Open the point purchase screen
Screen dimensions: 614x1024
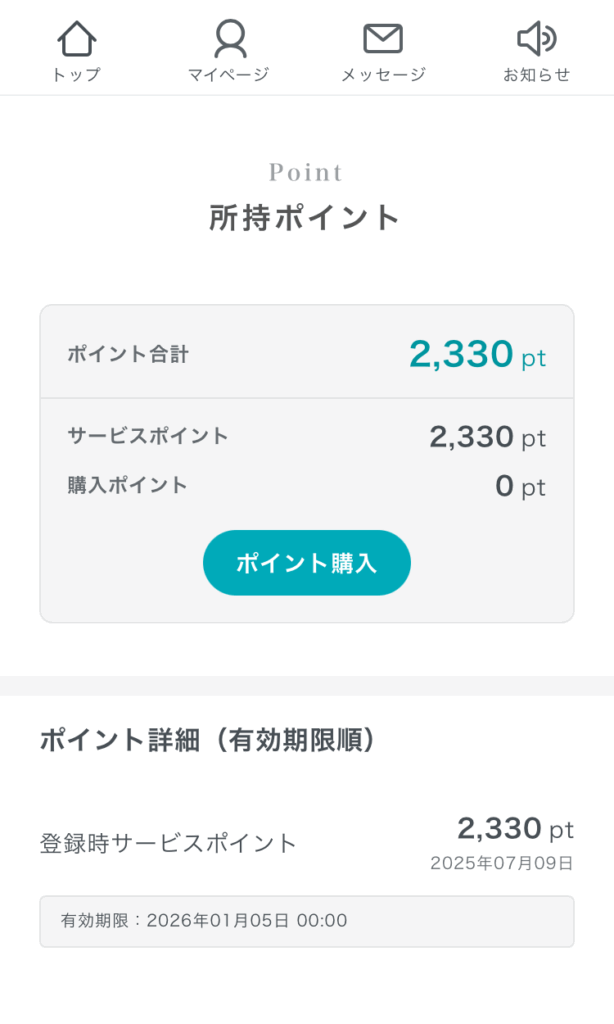(306, 563)
